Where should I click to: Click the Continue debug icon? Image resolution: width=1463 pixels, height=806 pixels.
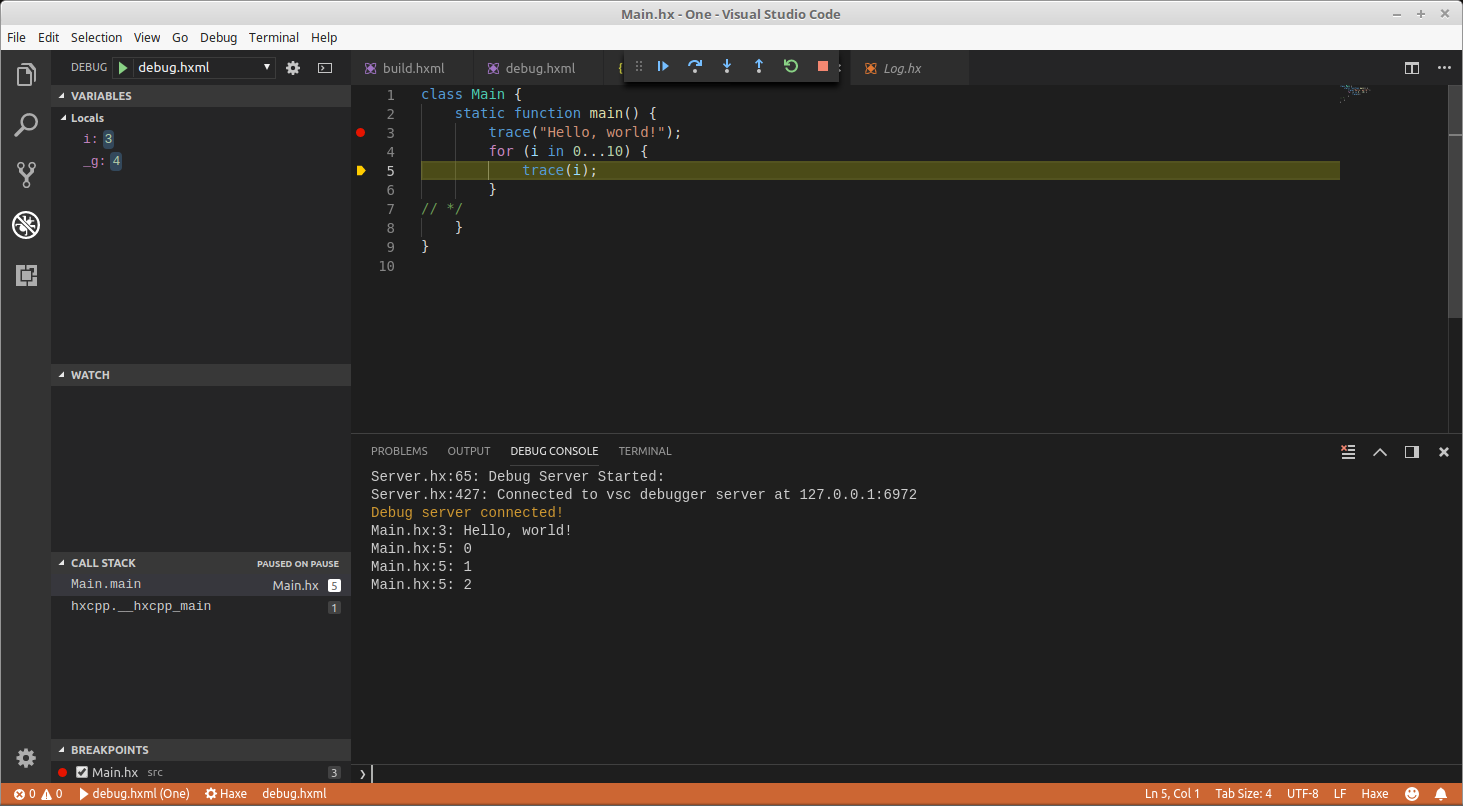tap(663, 66)
